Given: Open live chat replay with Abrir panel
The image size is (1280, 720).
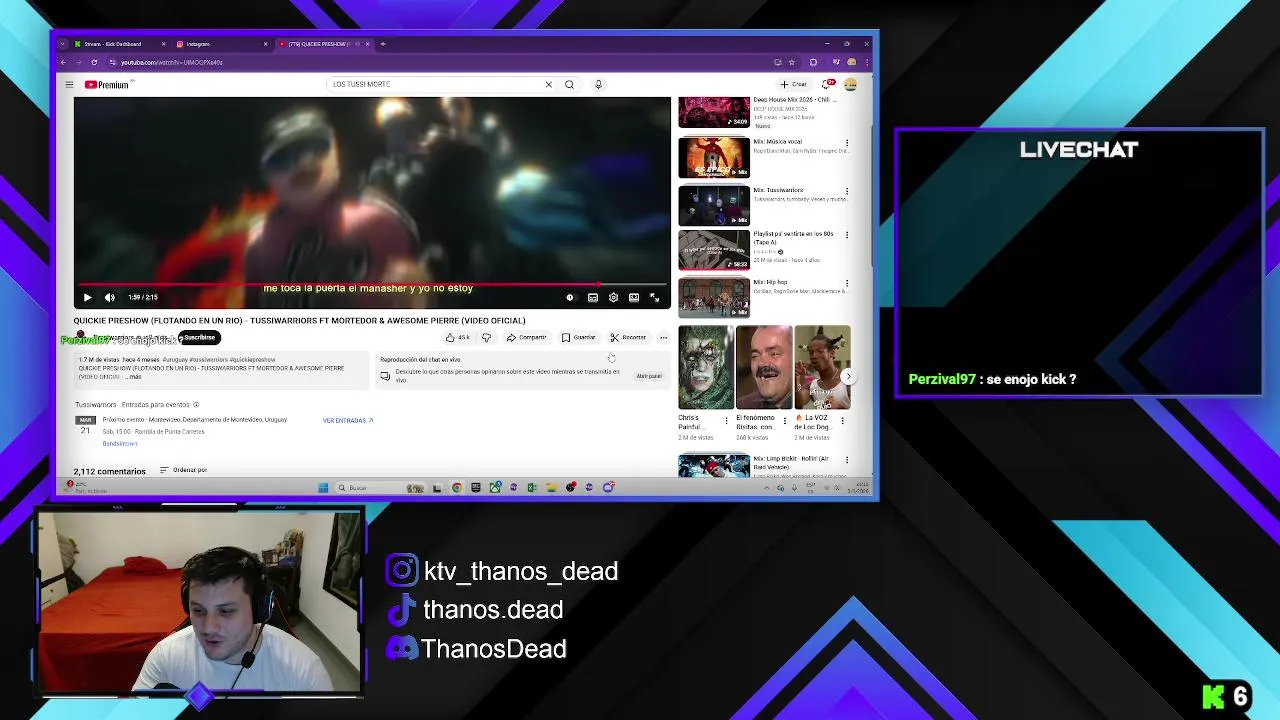Looking at the screenshot, I should pos(649,376).
